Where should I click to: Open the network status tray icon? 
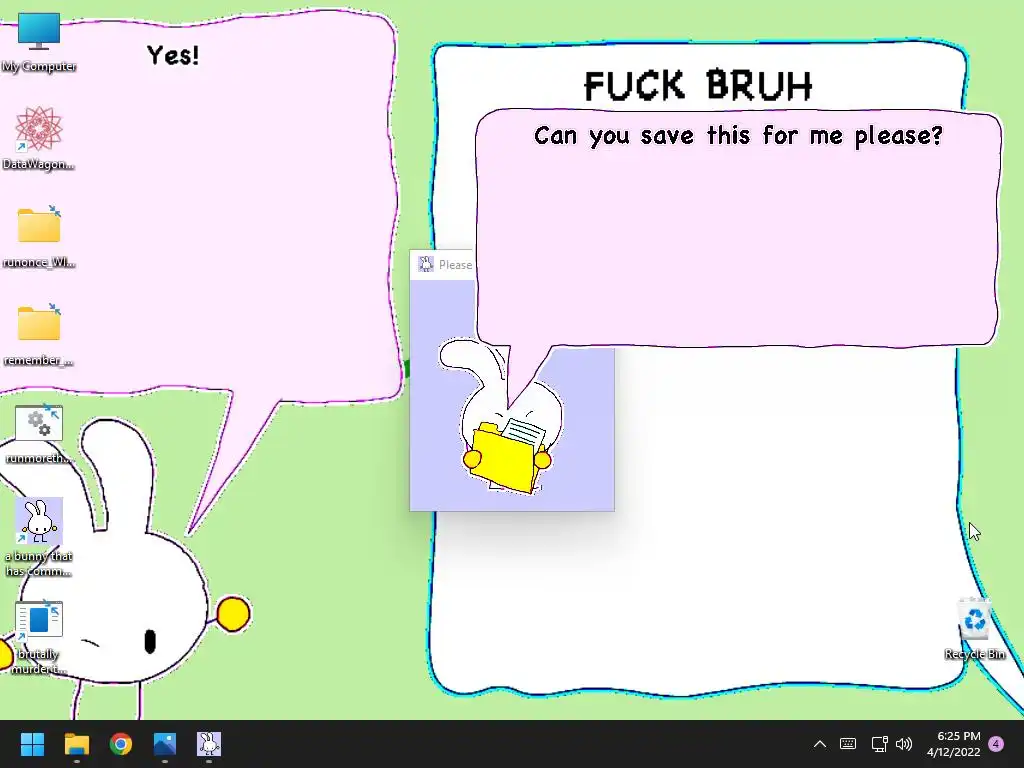pyautogui.click(x=879, y=744)
